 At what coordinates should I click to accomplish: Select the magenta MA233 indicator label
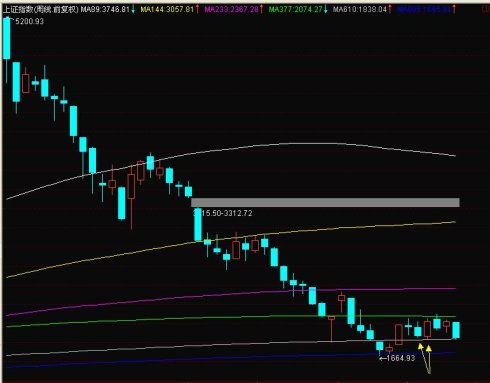231,9
